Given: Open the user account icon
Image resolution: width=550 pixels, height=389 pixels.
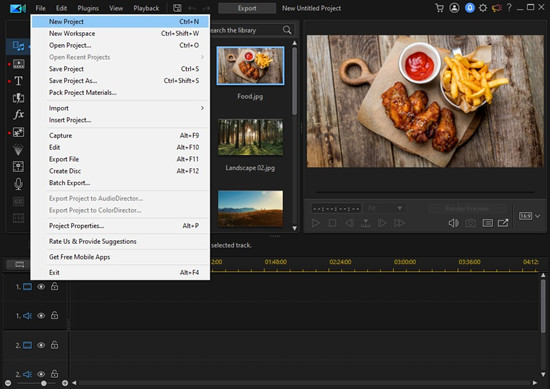Looking at the screenshot, I should tap(454, 8).
